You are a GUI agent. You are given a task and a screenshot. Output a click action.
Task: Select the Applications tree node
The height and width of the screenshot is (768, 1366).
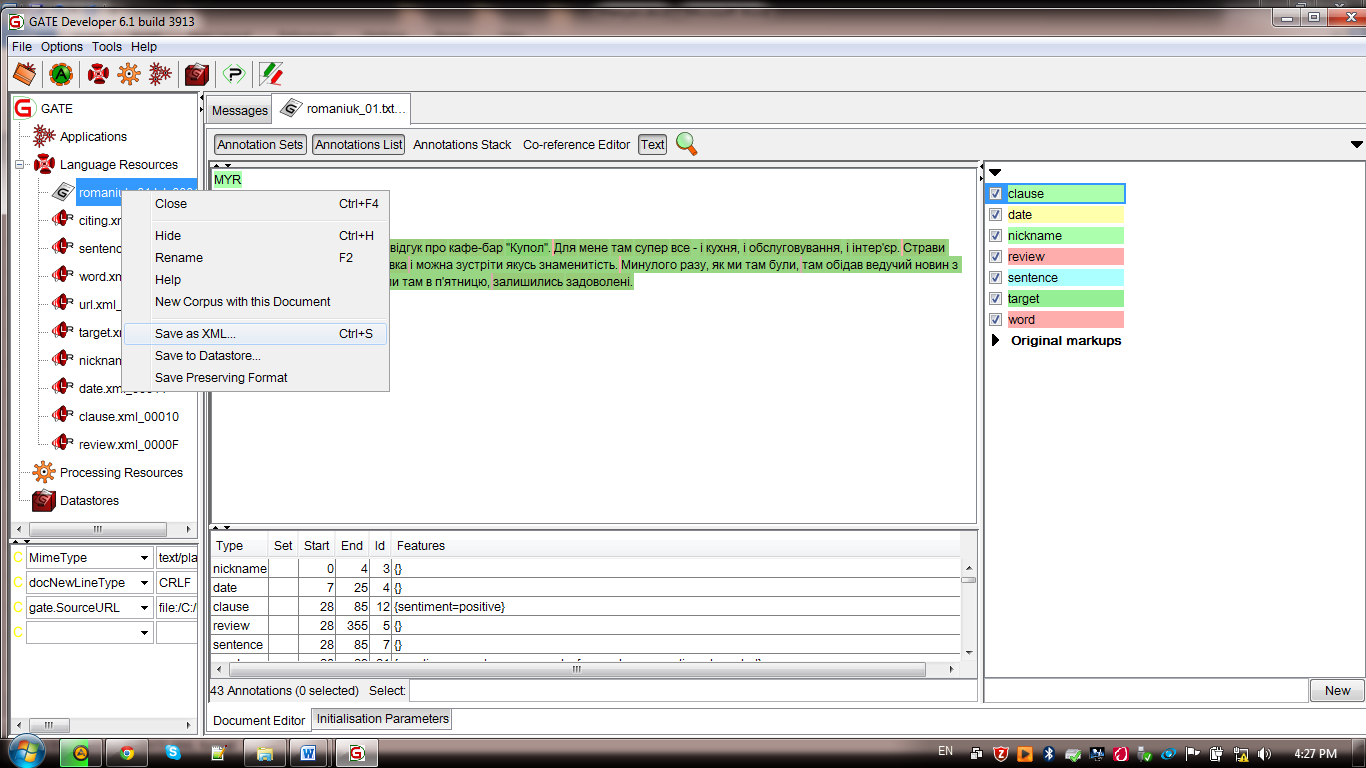point(93,136)
